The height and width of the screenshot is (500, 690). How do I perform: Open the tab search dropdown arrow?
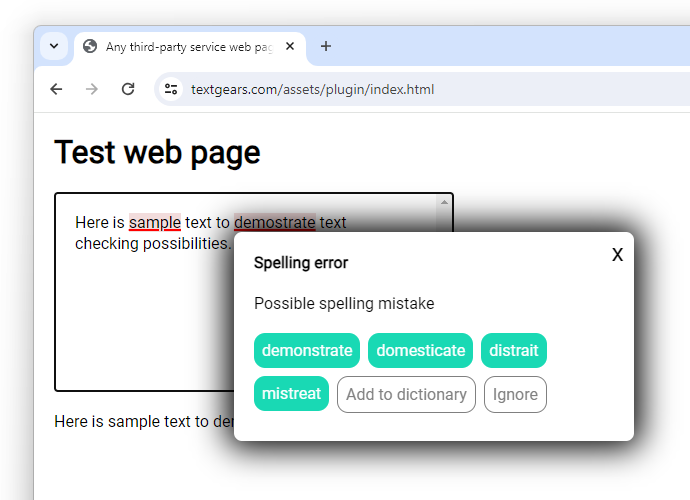(x=54, y=46)
